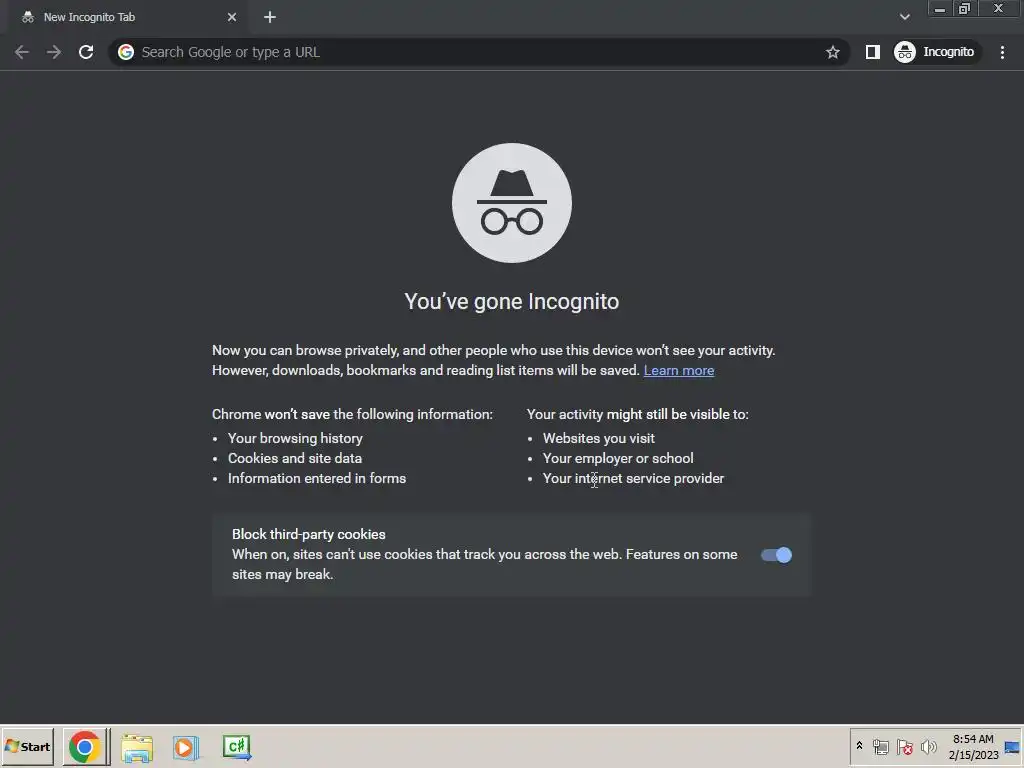Click "Your employer or school" list item

[618, 458]
